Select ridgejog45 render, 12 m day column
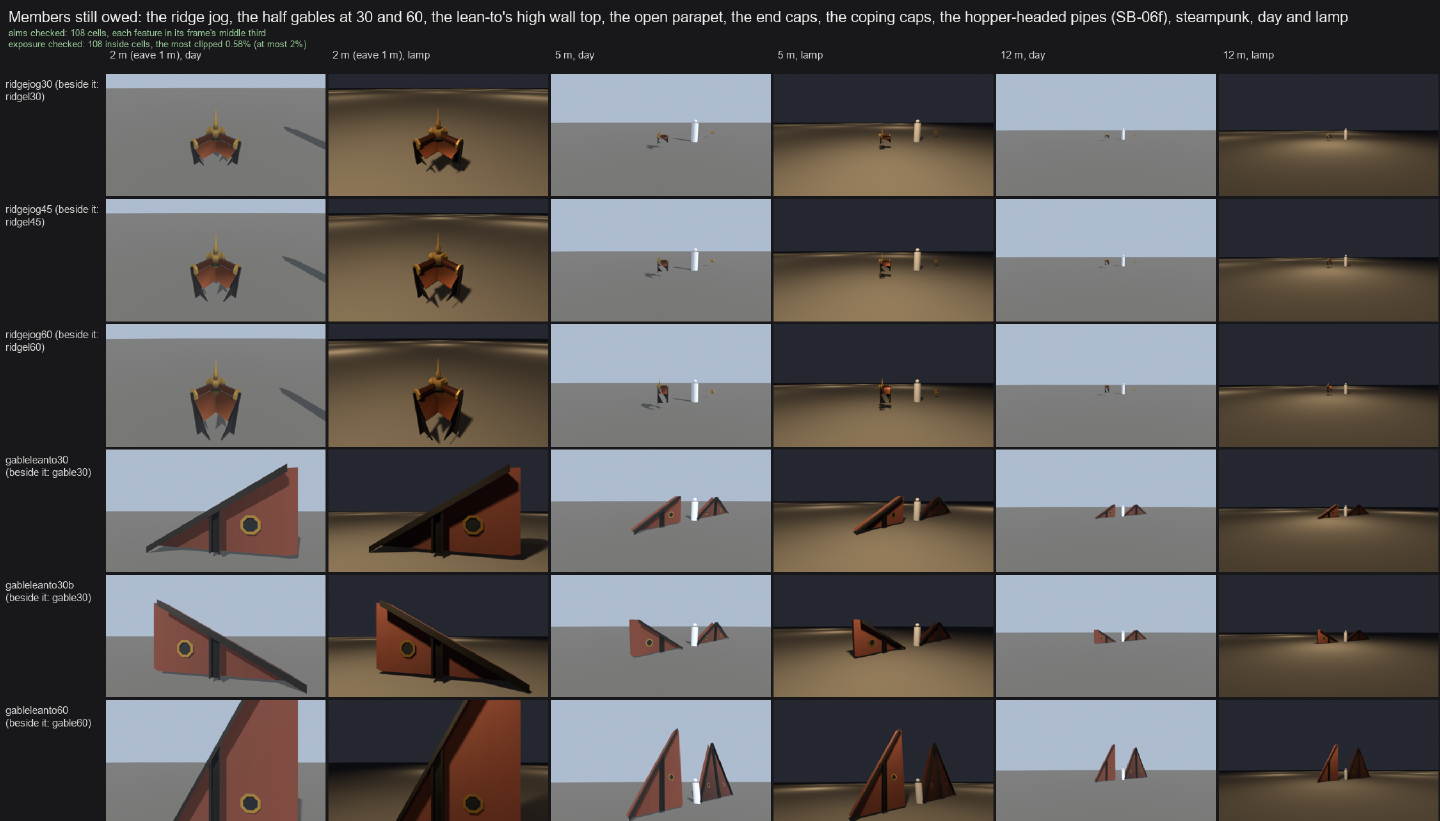Image resolution: width=1440 pixels, height=821 pixels. pos(1106,260)
